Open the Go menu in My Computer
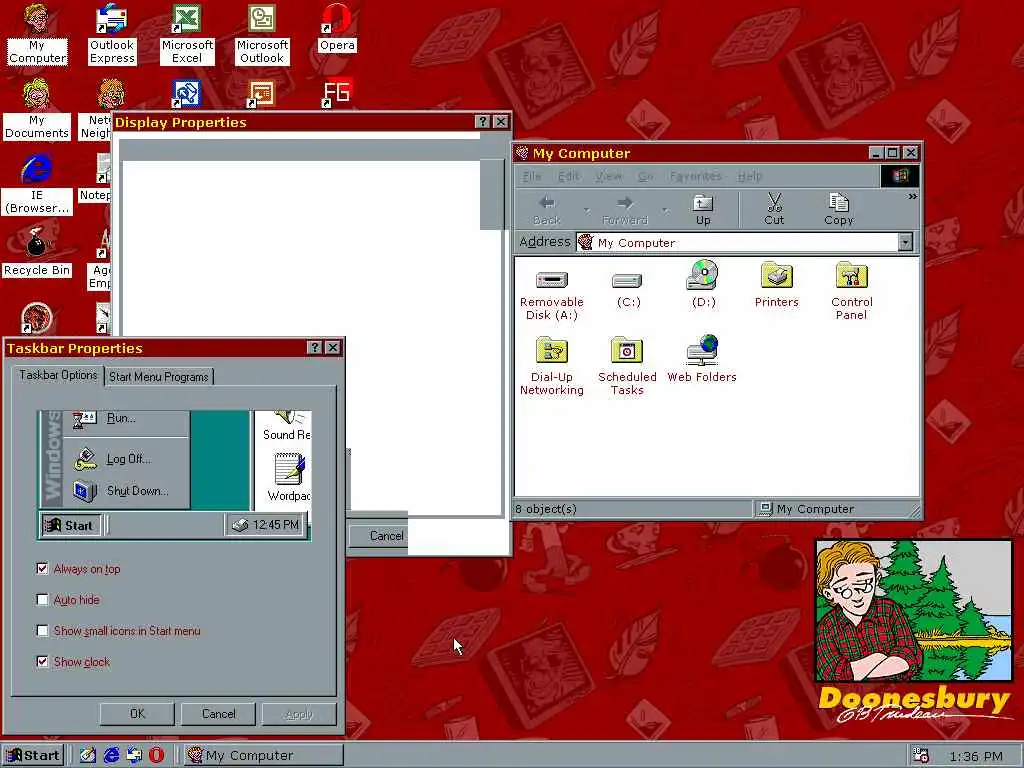 tap(645, 176)
